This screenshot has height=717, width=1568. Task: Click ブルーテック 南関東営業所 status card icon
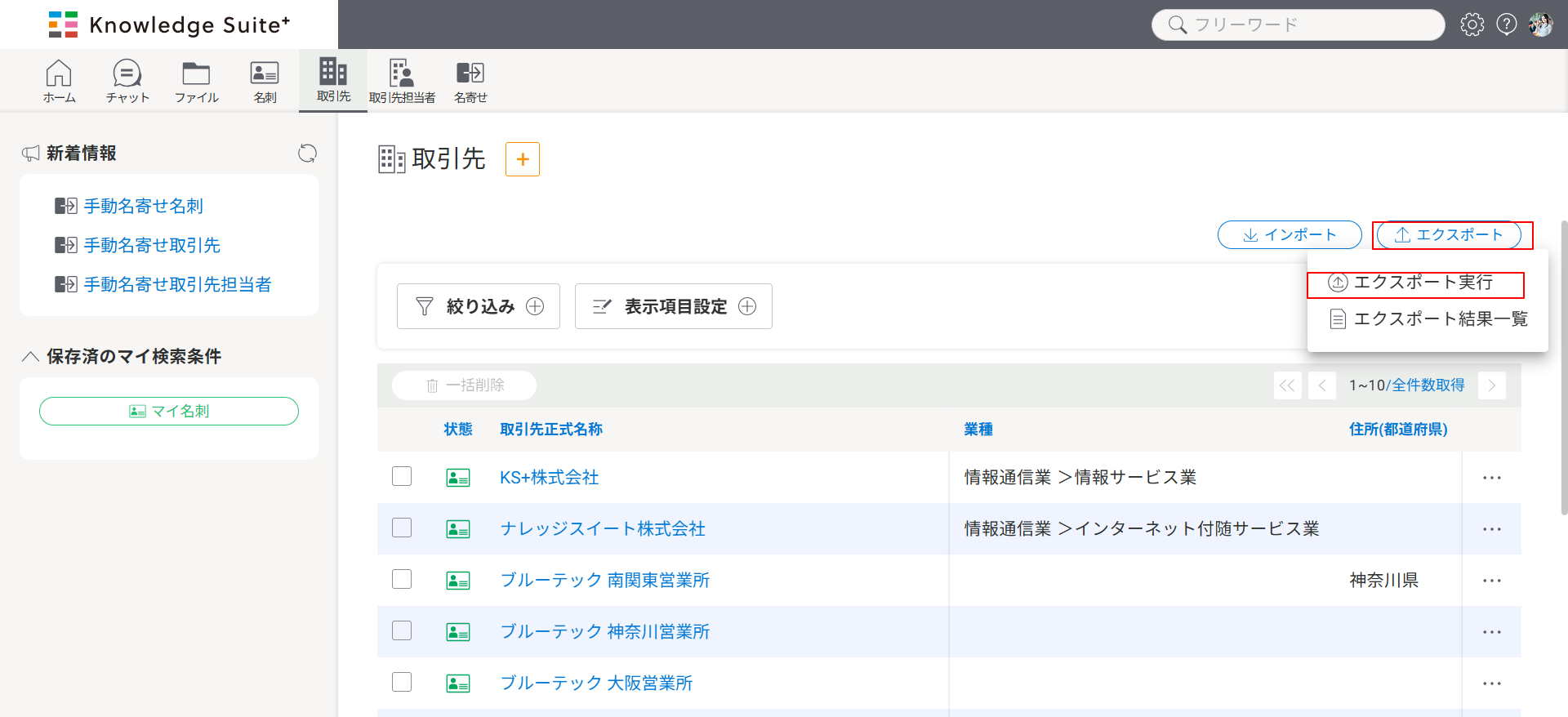(x=458, y=581)
